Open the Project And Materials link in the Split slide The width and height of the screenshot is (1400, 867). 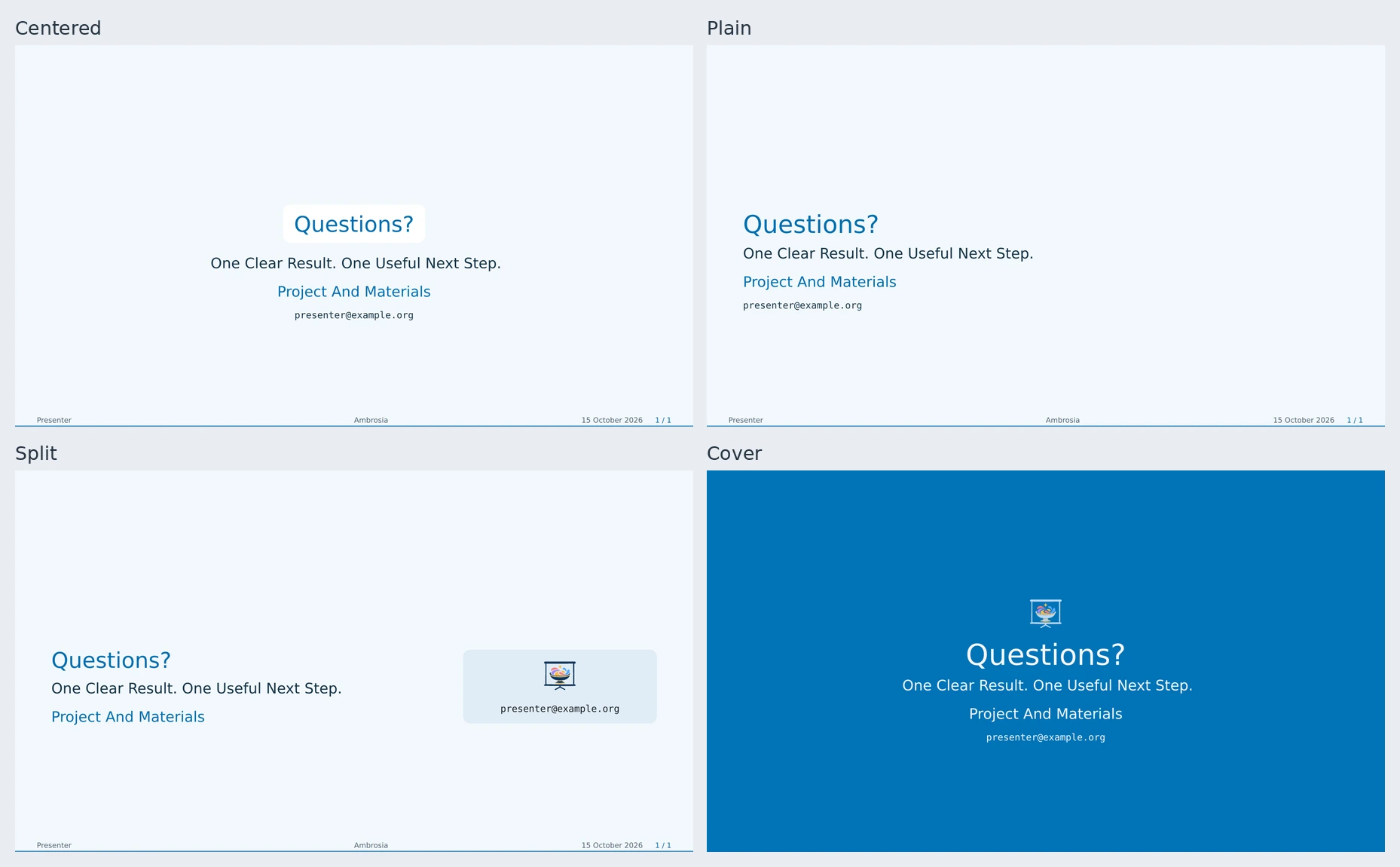pyautogui.click(x=128, y=717)
